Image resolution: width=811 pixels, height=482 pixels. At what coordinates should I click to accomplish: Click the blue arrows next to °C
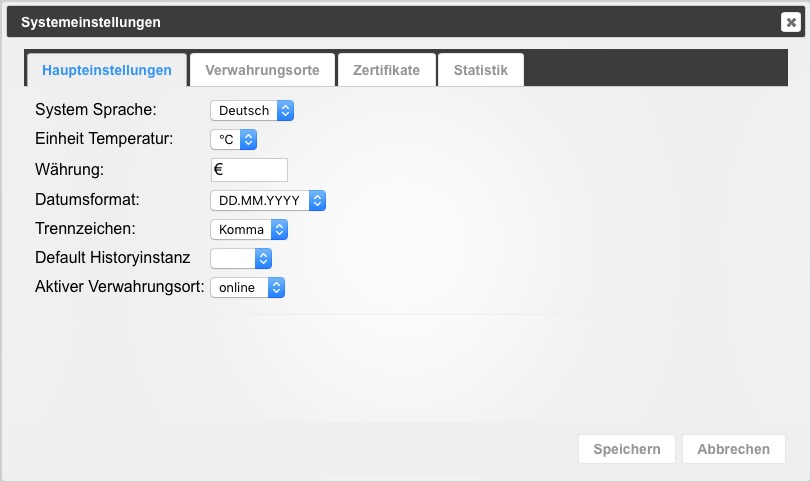coord(248,140)
